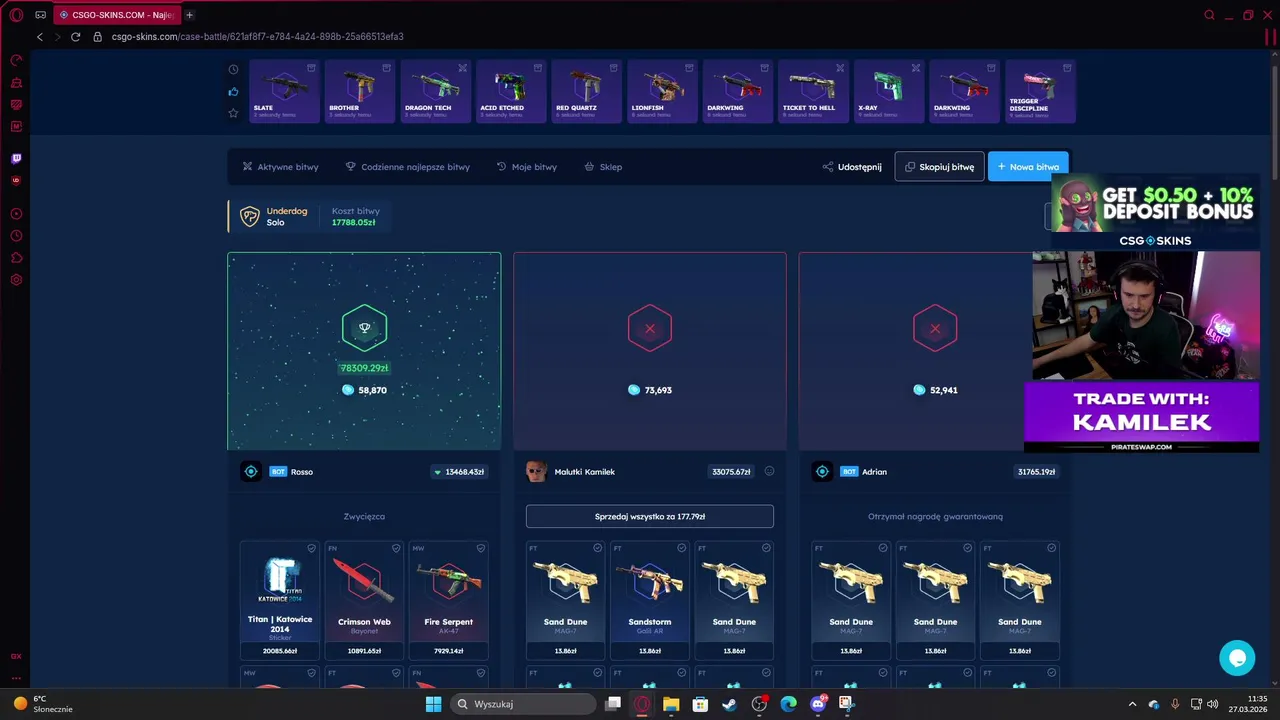Viewport: 1280px width, 720px height.
Task: Click the Opera sidebar settings gear icon
Action: 16,280
